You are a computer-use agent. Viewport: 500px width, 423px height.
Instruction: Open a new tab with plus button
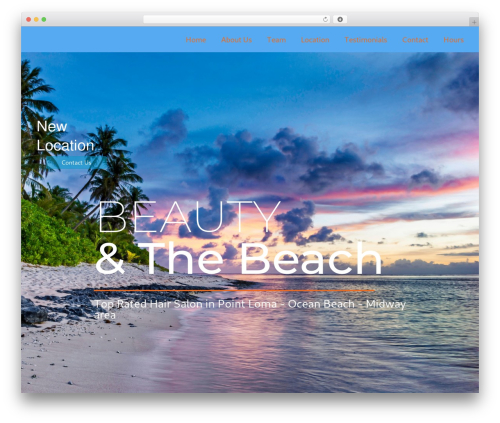click(x=474, y=22)
